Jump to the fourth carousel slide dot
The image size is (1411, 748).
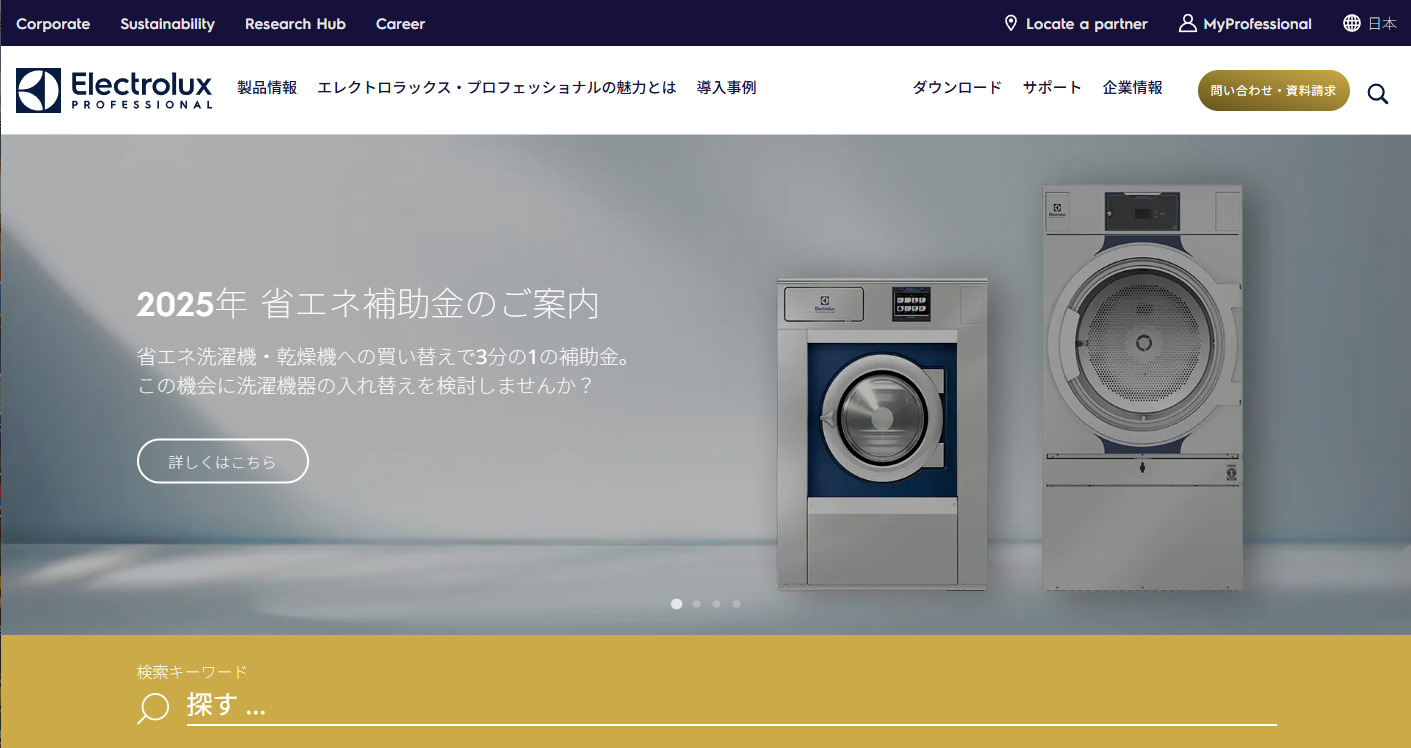(x=737, y=604)
